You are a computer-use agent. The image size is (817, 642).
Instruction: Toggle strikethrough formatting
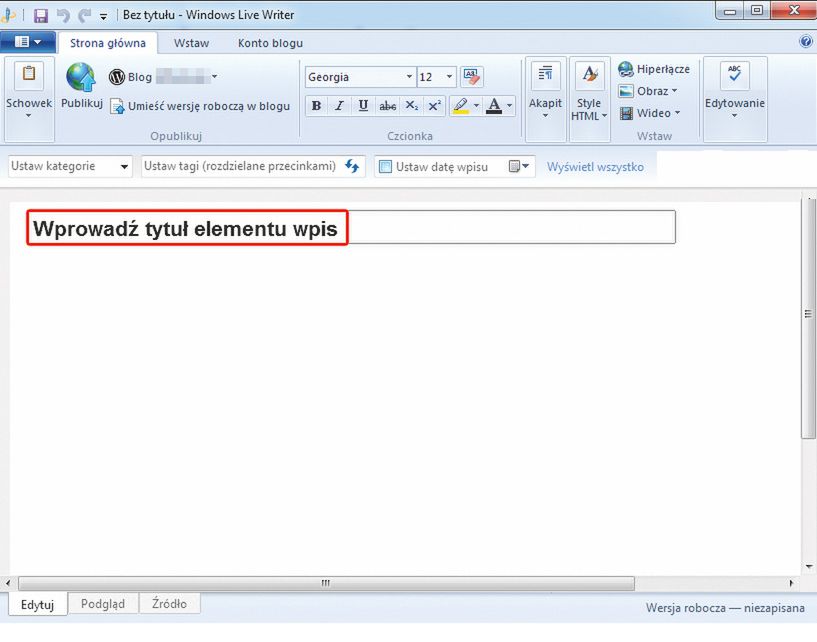tap(387, 106)
